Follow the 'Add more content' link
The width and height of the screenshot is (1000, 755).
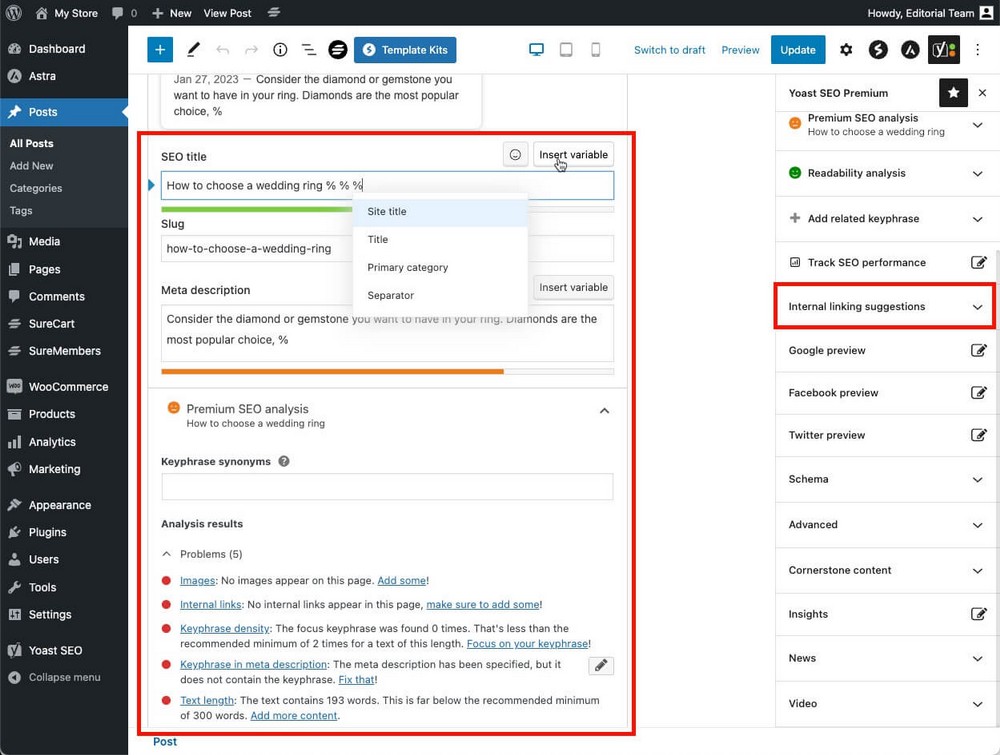point(293,715)
